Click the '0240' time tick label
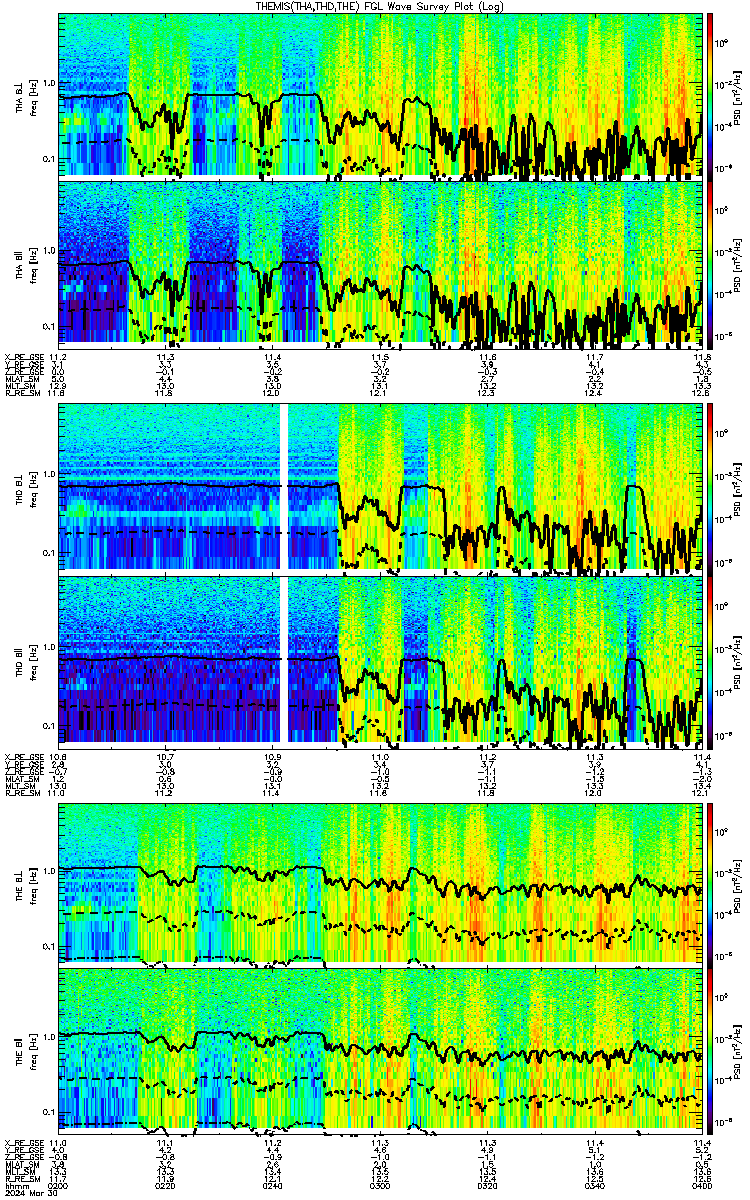 (x=273, y=1185)
